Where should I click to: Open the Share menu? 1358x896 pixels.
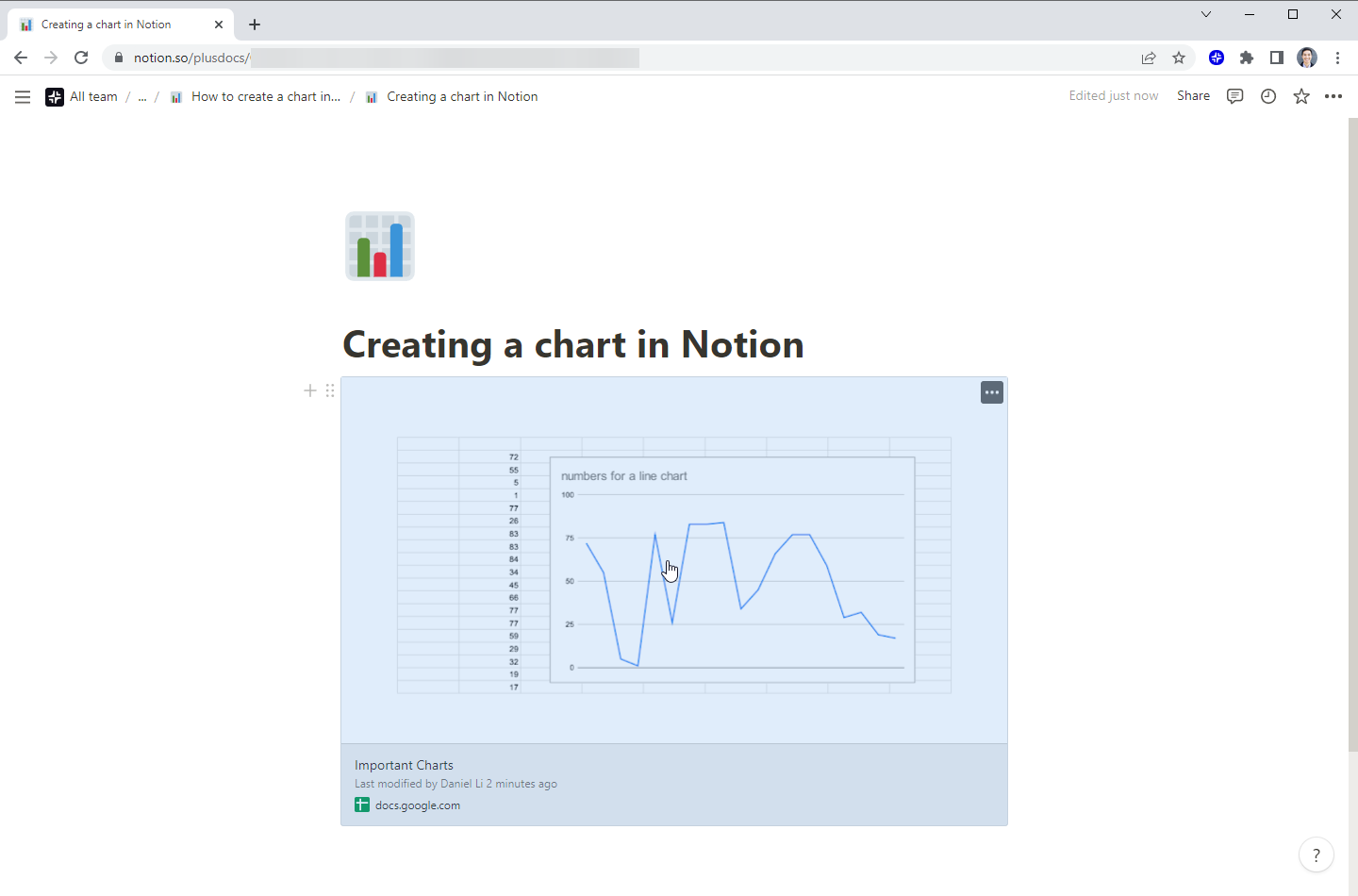click(x=1193, y=96)
